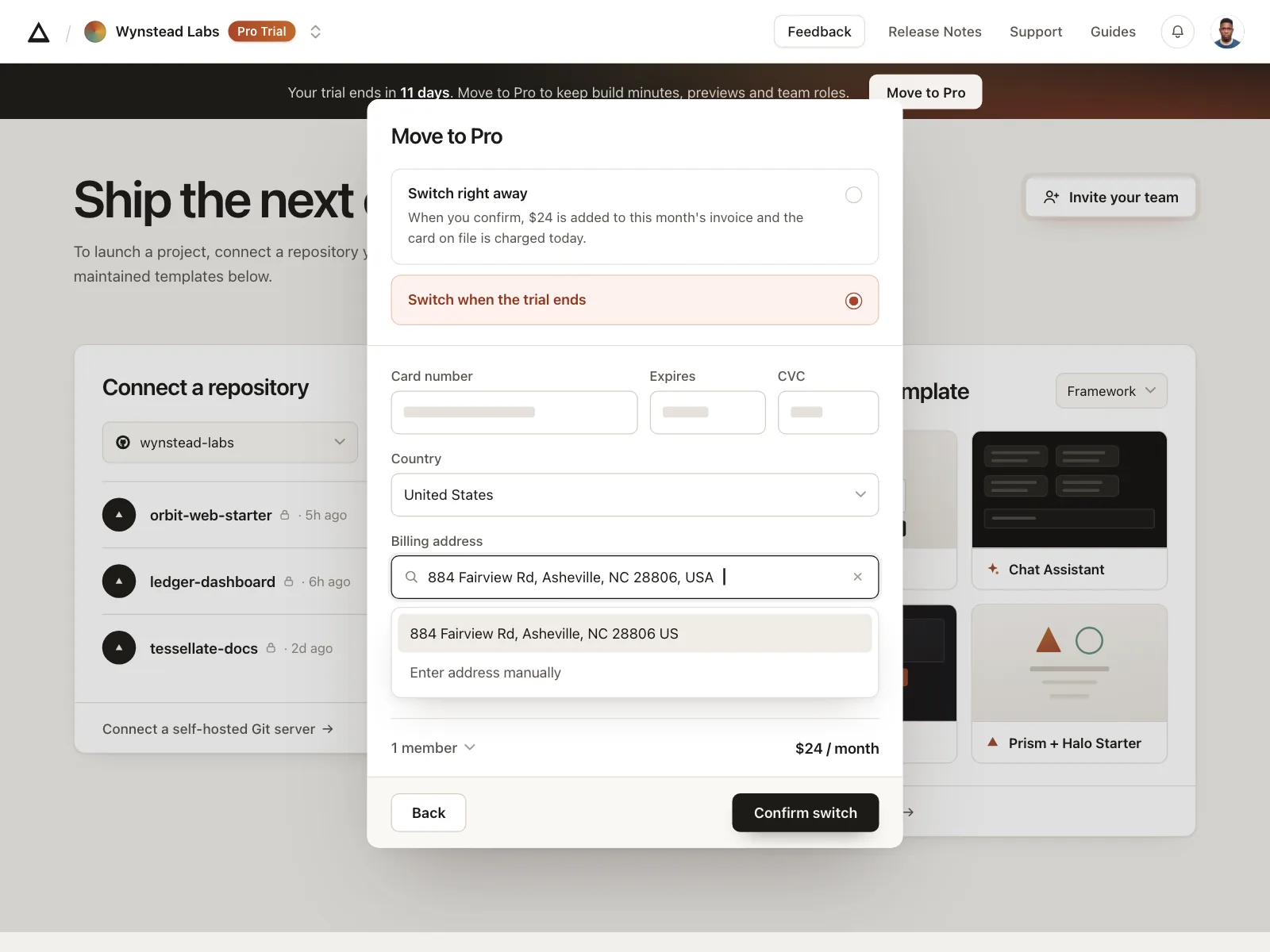Open the tessellate-docs repository

(204, 649)
